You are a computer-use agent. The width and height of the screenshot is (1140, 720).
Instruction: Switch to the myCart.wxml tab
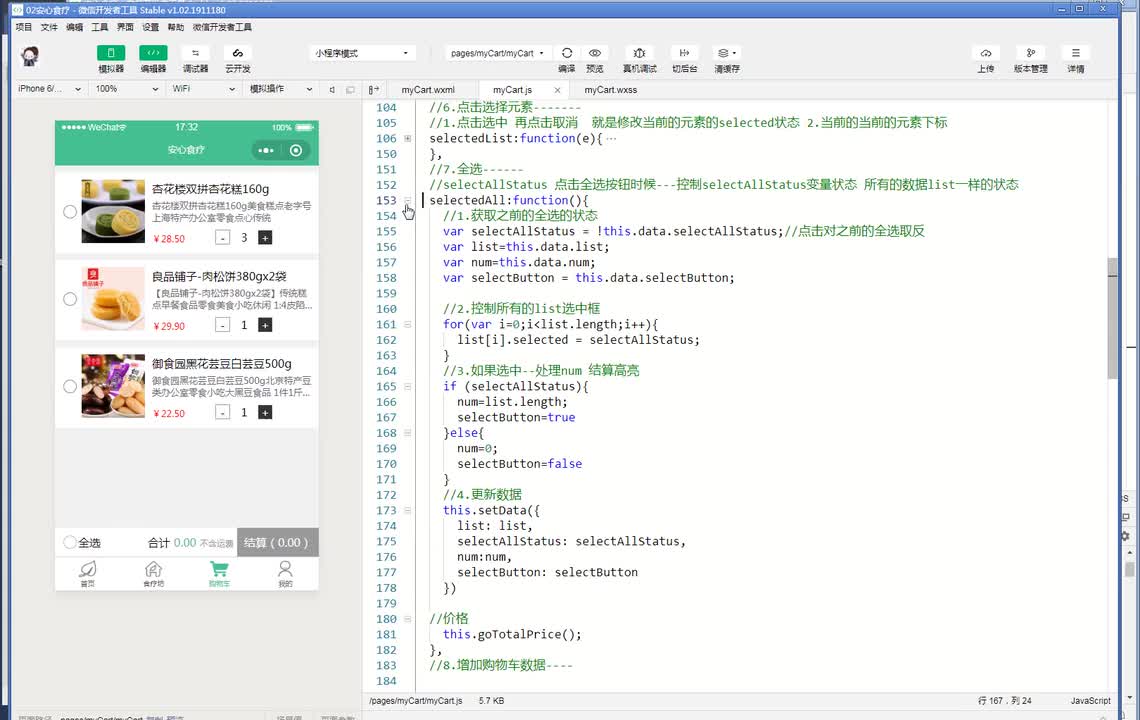pyautogui.click(x=428, y=90)
